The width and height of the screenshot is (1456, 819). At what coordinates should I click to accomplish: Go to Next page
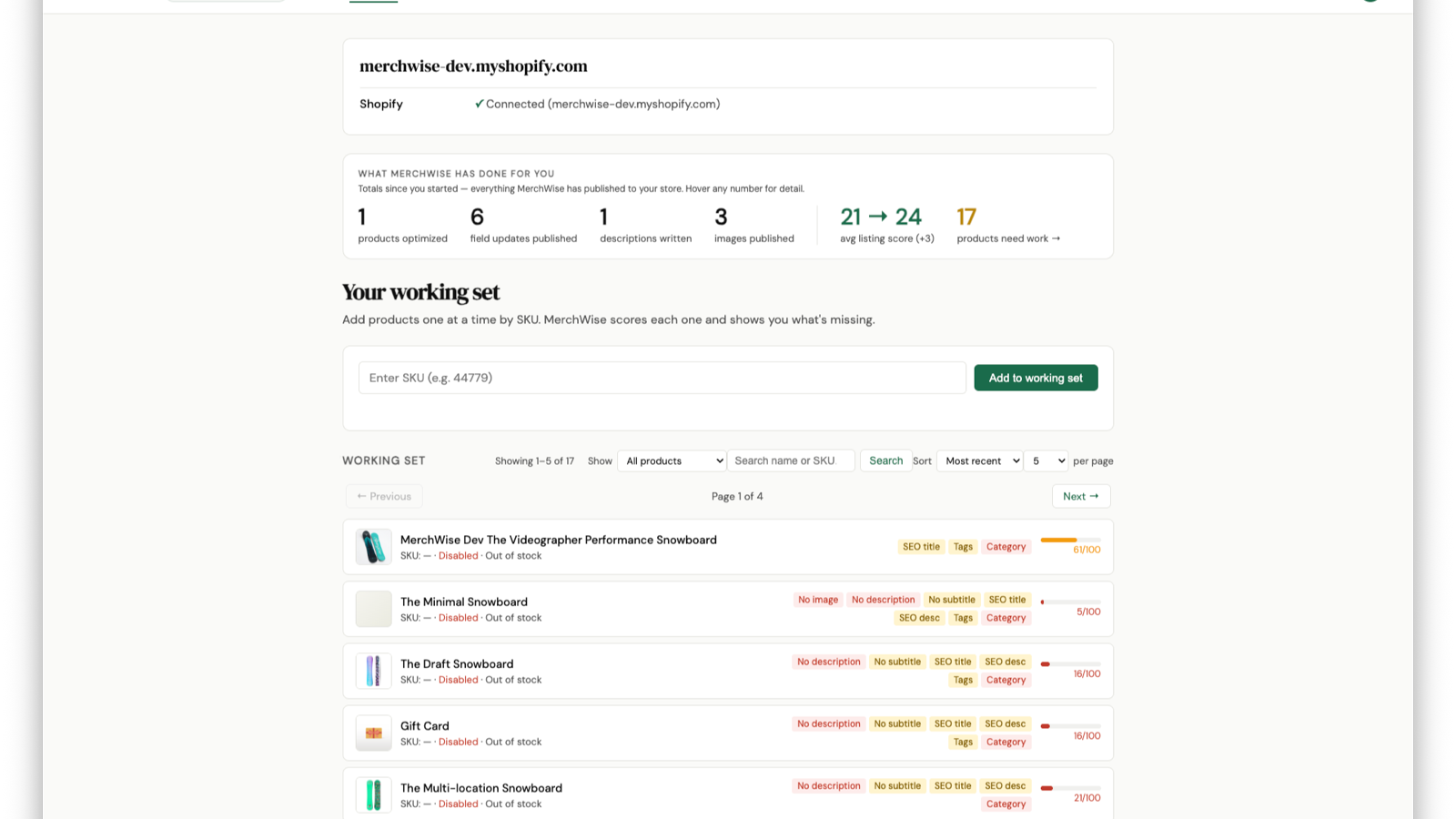pyautogui.click(x=1081, y=496)
